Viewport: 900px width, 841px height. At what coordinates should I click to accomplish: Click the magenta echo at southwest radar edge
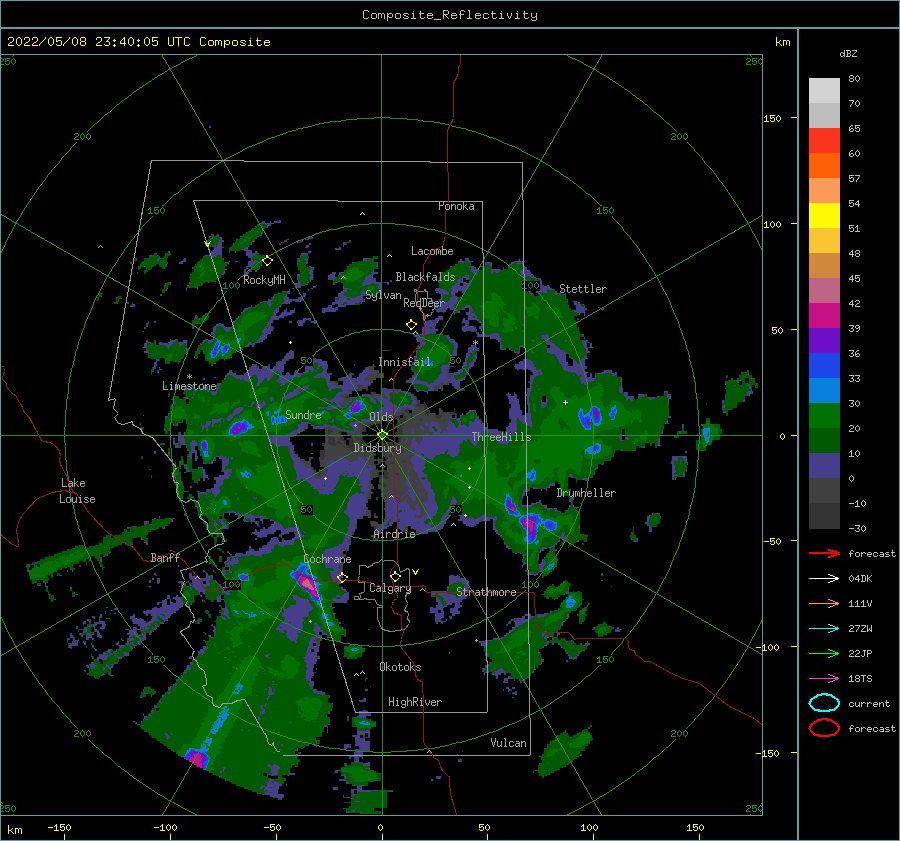(197, 758)
